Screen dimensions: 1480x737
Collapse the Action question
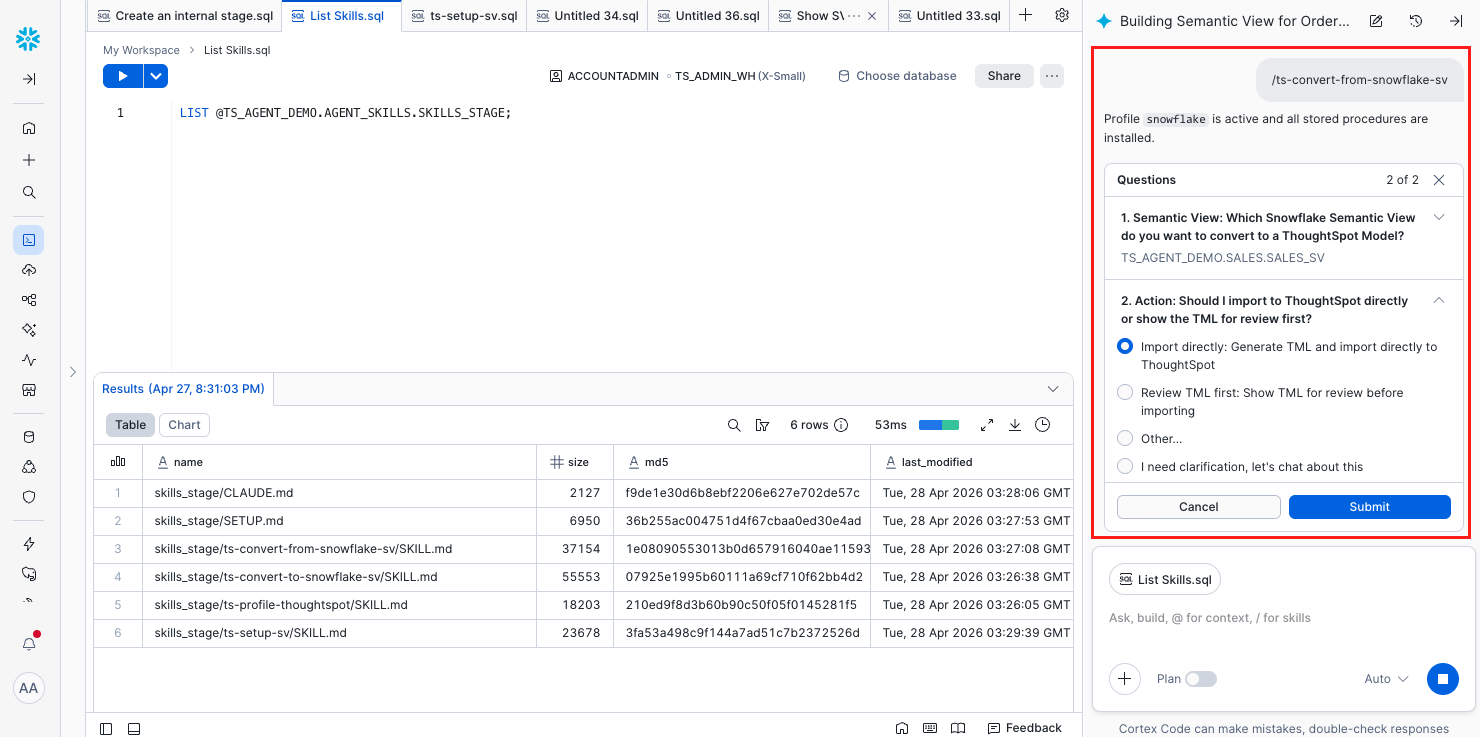1439,300
